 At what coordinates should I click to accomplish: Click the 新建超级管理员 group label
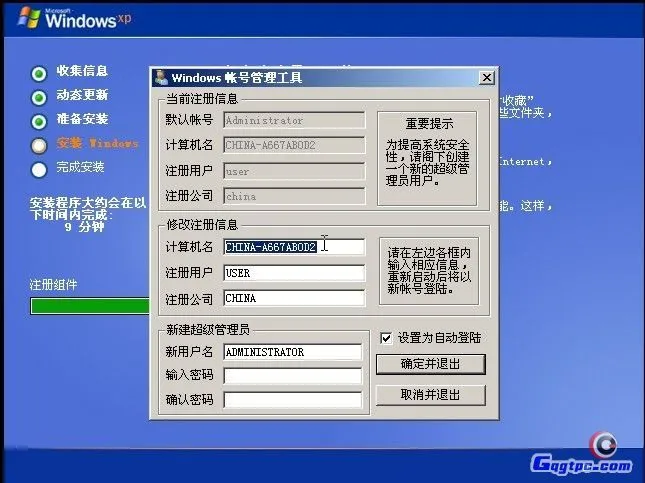(208, 329)
